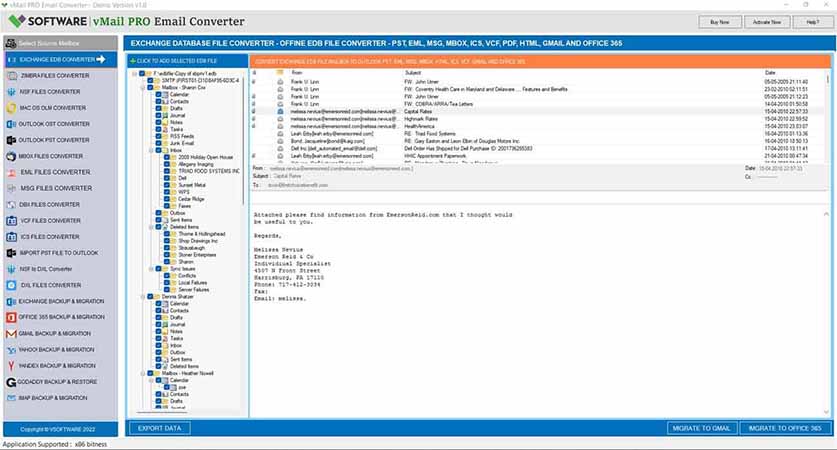Click the Migrate to Gmail button
837x450 pixels.
pyautogui.click(x=701, y=428)
